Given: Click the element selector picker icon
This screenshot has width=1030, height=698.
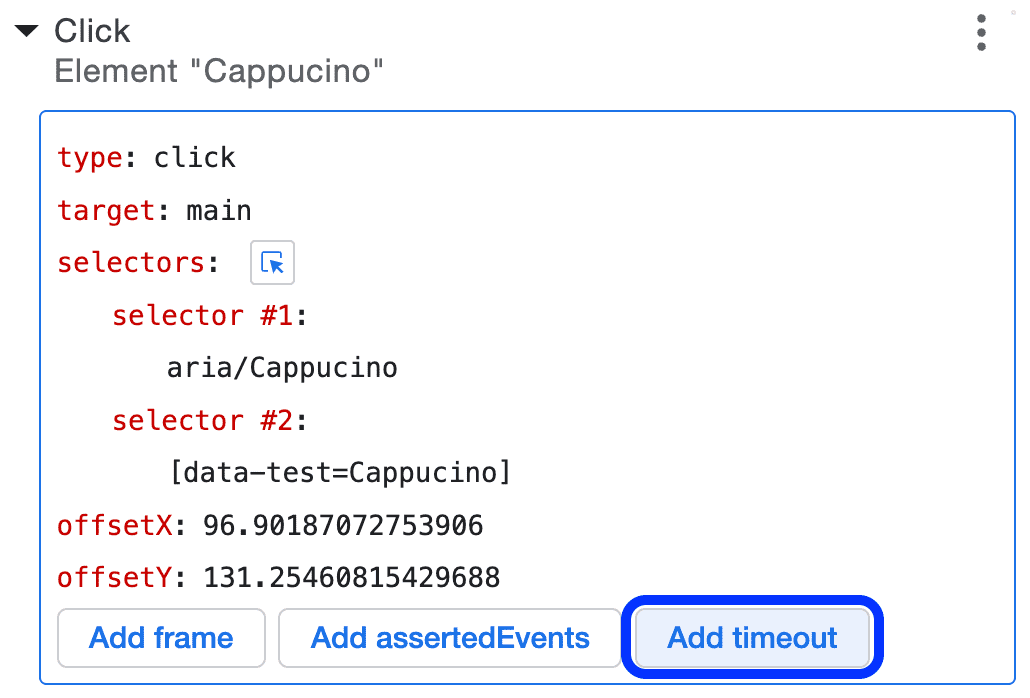Looking at the screenshot, I should (x=272, y=262).
